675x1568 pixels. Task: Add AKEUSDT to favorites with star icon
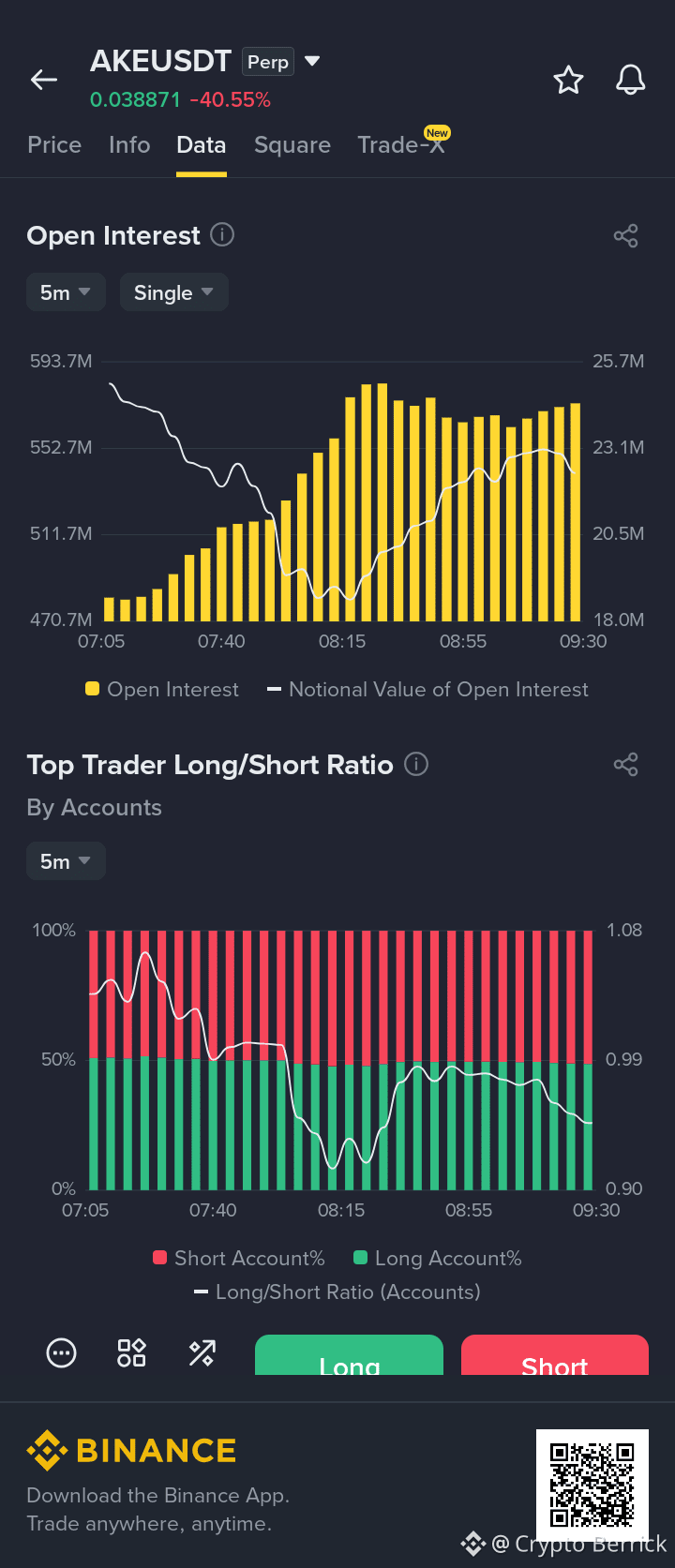click(x=568, y=81)
